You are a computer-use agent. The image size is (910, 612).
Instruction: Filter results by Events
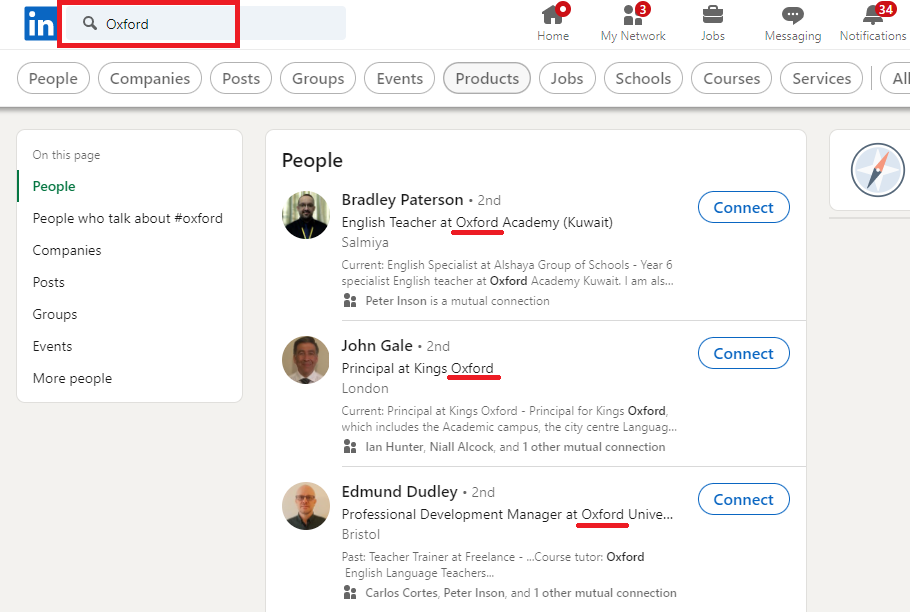click(x=399, y=78)
